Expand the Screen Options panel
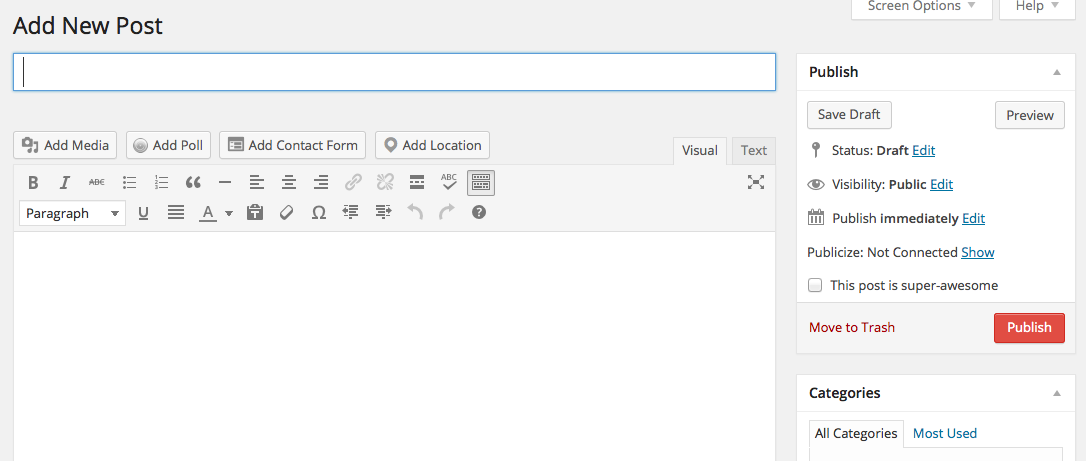 tap(921, 6)
